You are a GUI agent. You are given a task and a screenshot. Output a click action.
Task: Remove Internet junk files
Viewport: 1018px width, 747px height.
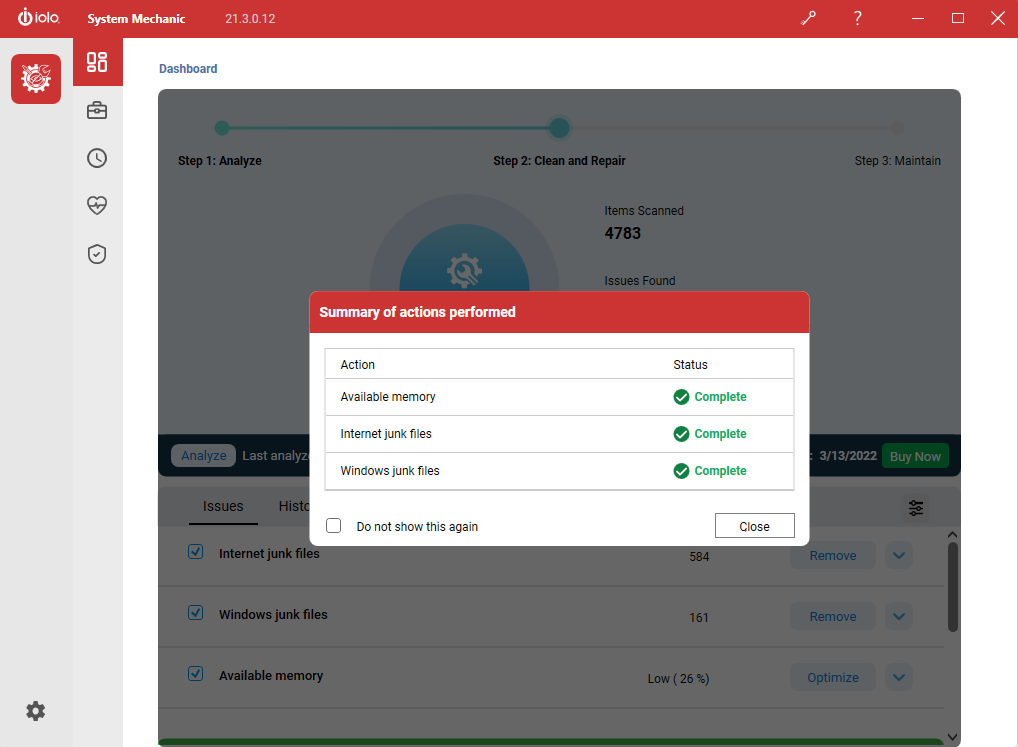pyautogui.click(x=833, y=556)
